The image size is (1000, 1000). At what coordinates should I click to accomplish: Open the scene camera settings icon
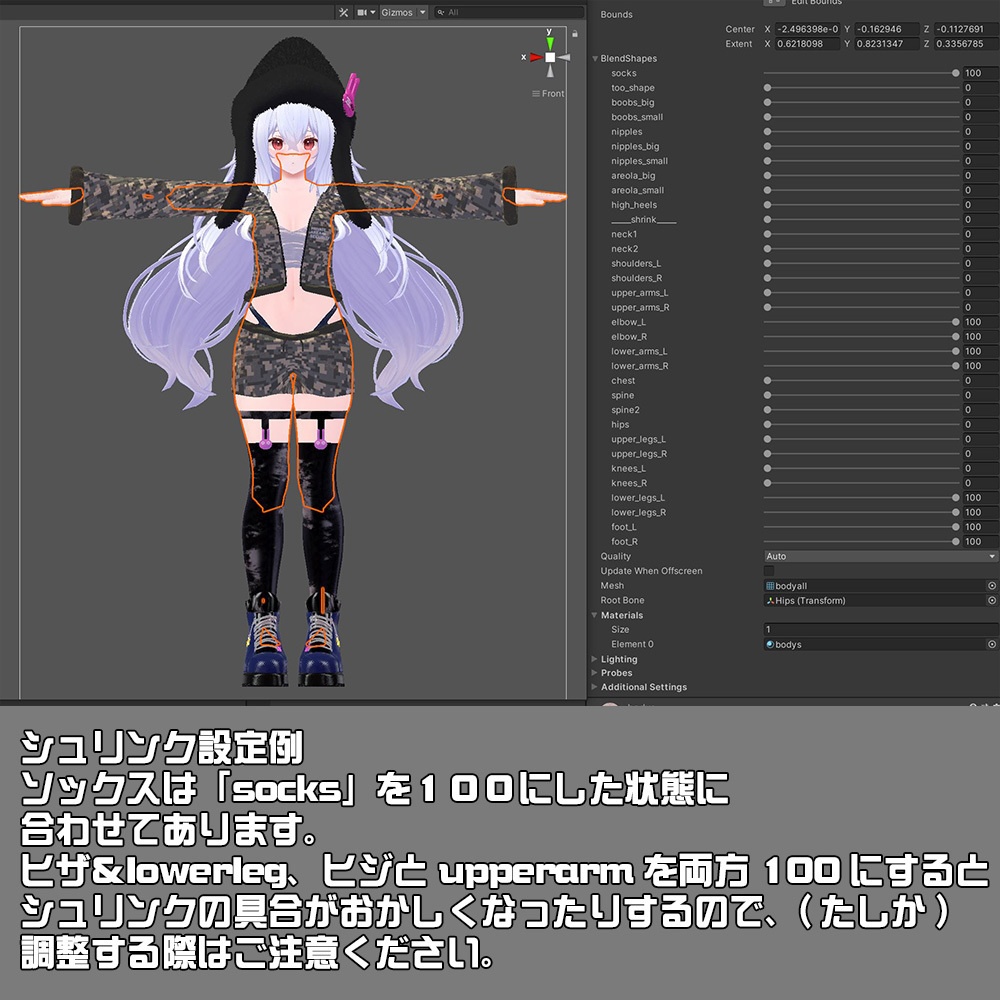(x=362, y=12)
